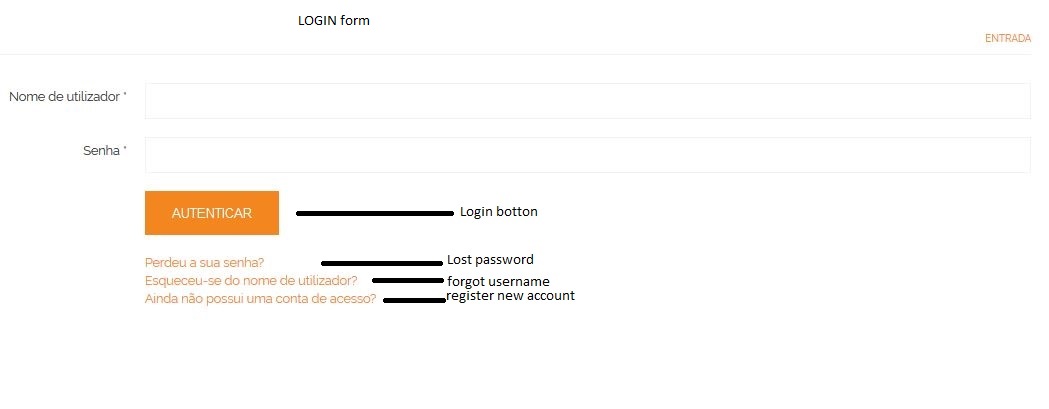Focus the Senha password field
Viewport: 1049px width, 409px height.
(x=587, y=155)
